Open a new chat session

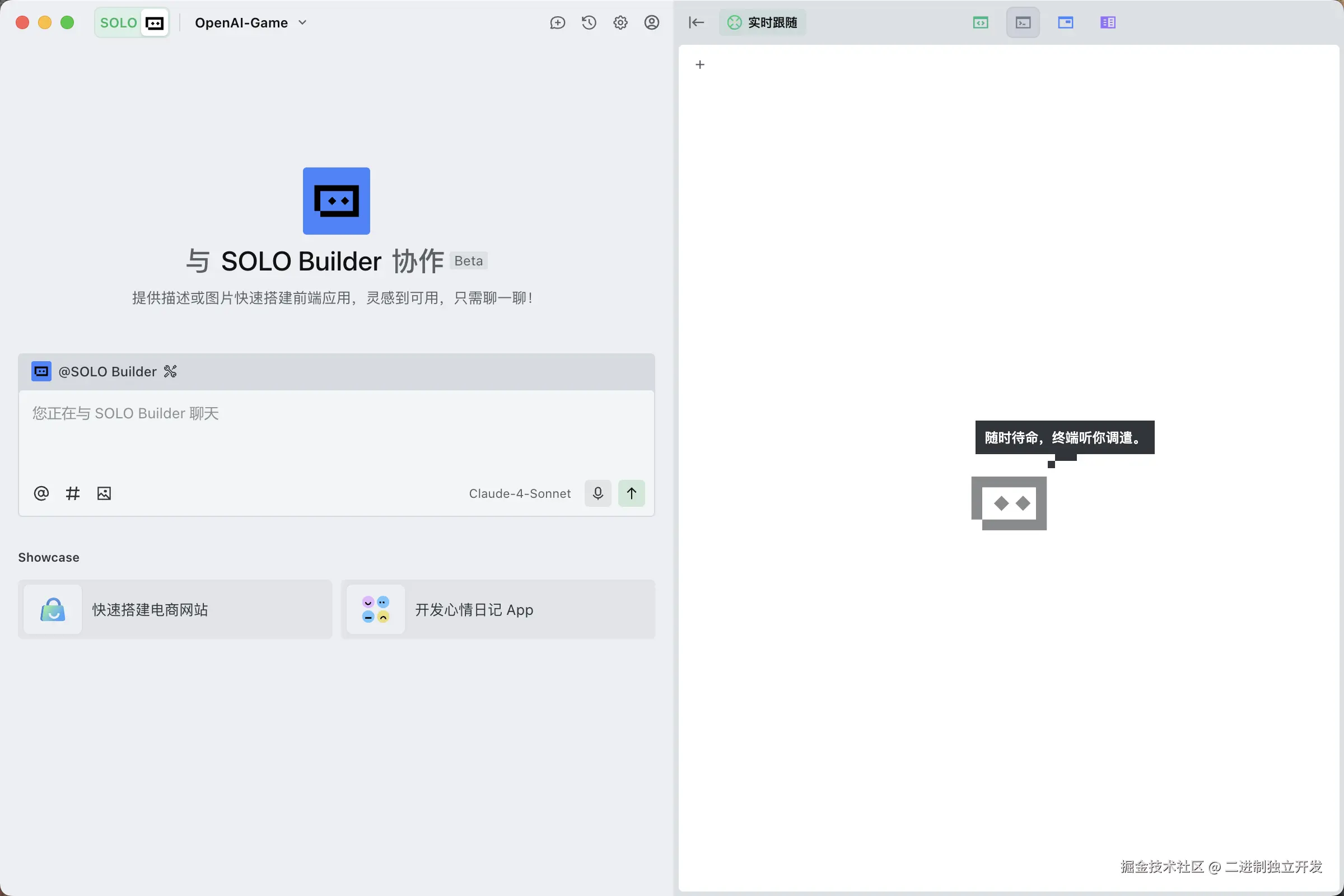pyautogui.click(x=557, y=23)
